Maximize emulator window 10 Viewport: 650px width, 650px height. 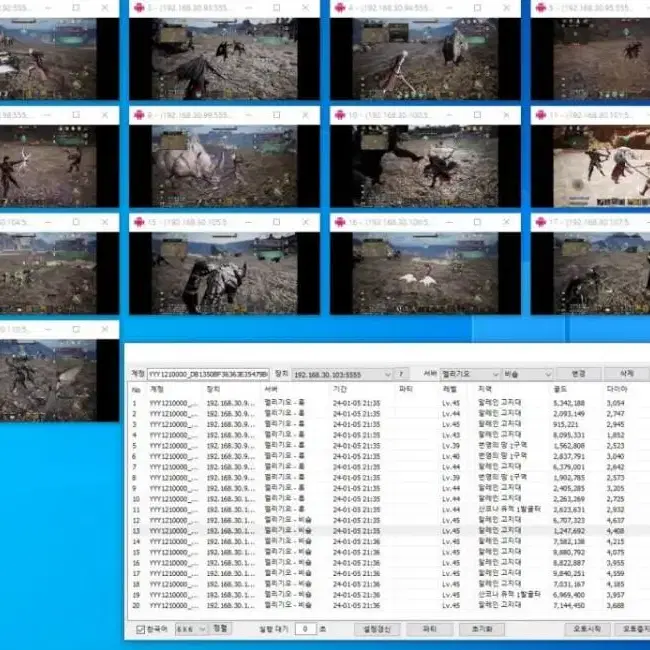(477, 115)
